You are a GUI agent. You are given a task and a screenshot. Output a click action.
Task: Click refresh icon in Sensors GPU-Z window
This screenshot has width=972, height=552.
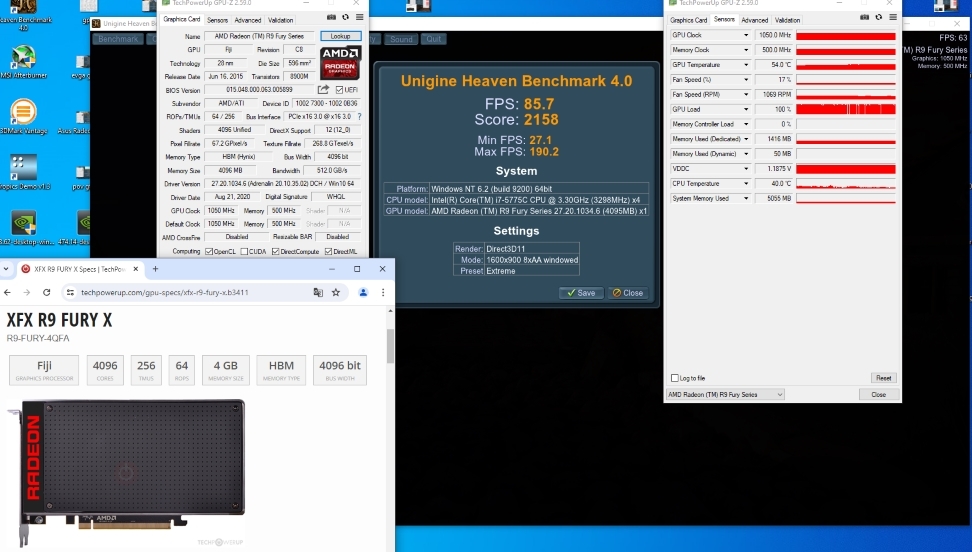[878, 17]
